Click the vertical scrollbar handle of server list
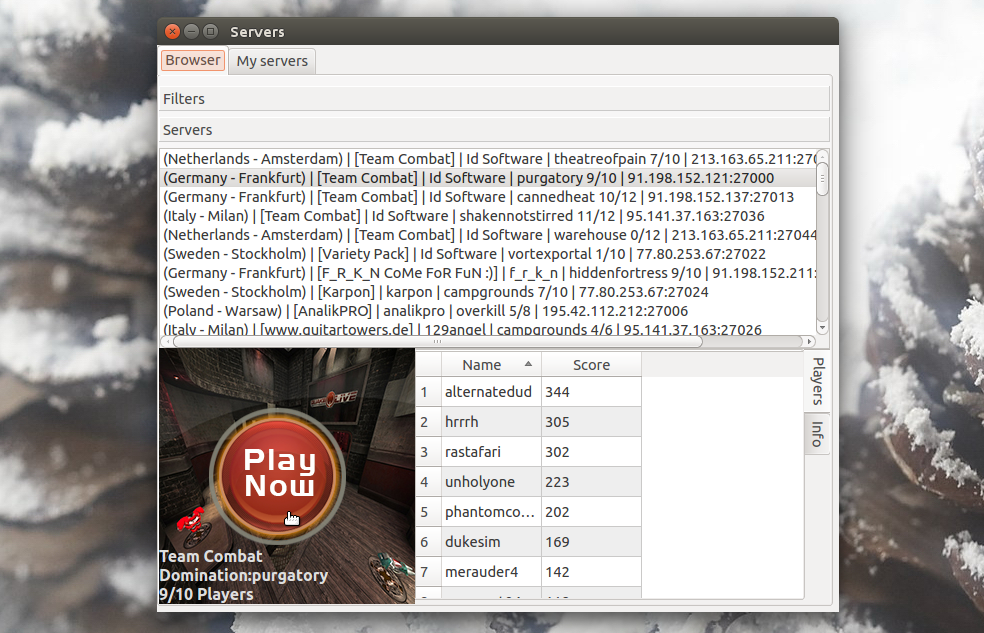 click(823, 179)
